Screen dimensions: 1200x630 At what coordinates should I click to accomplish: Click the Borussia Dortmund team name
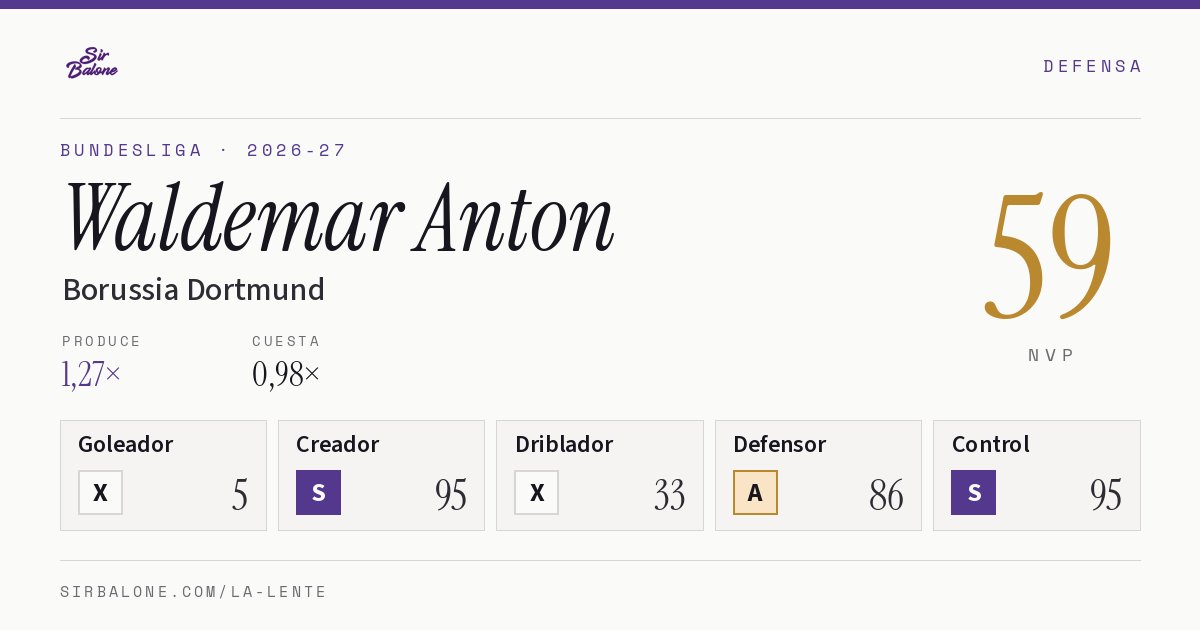coord(193,289)
